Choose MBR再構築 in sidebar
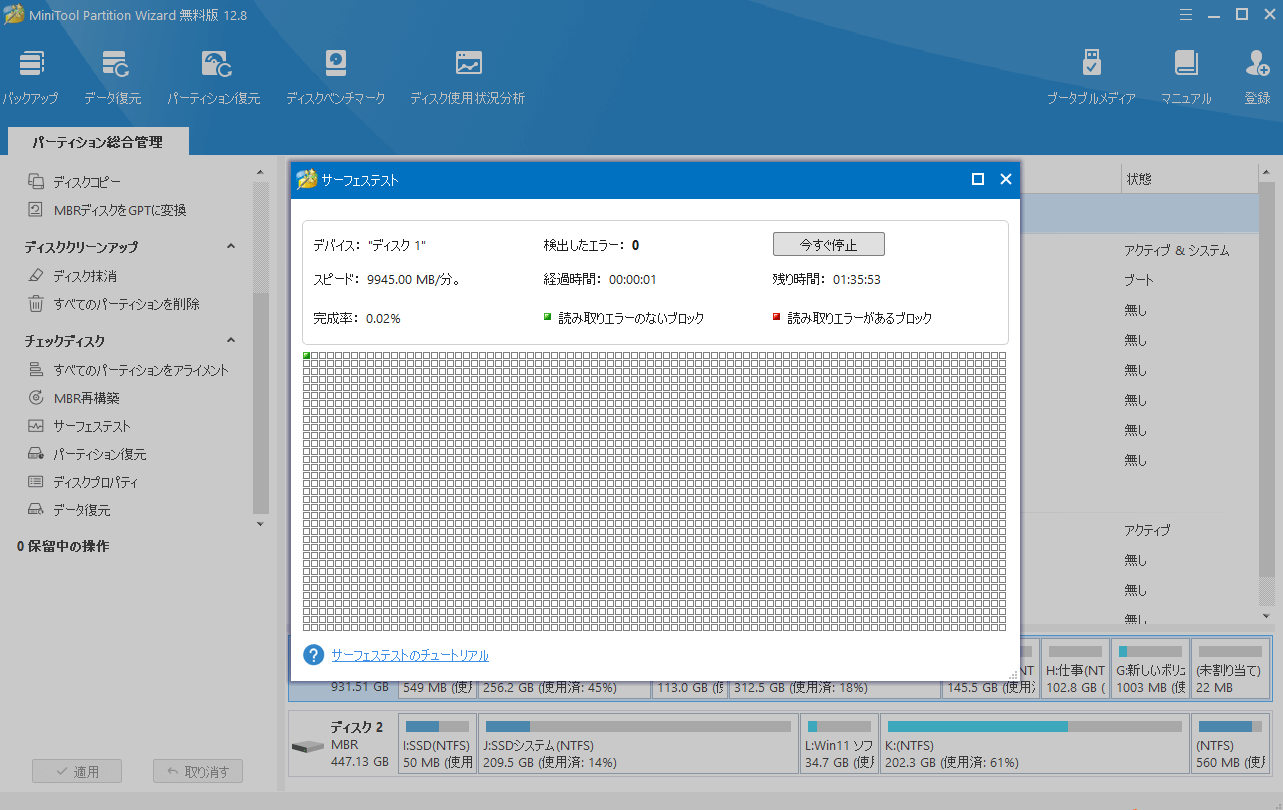 (x=86, y=398)
